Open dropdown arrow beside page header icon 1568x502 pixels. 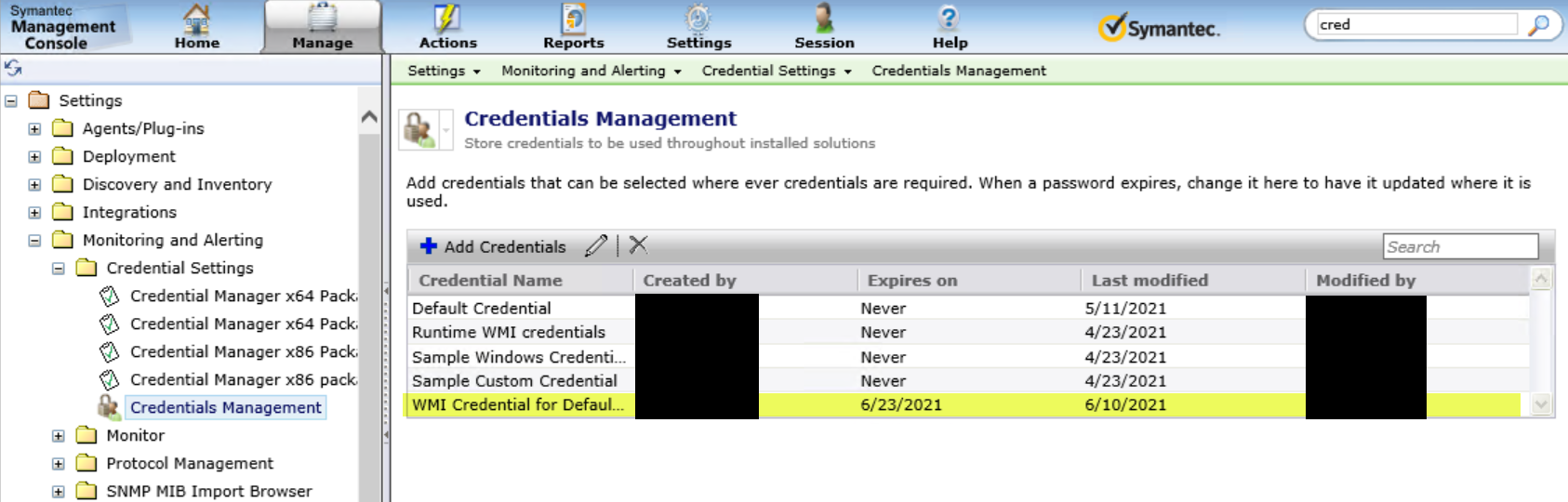446,130
